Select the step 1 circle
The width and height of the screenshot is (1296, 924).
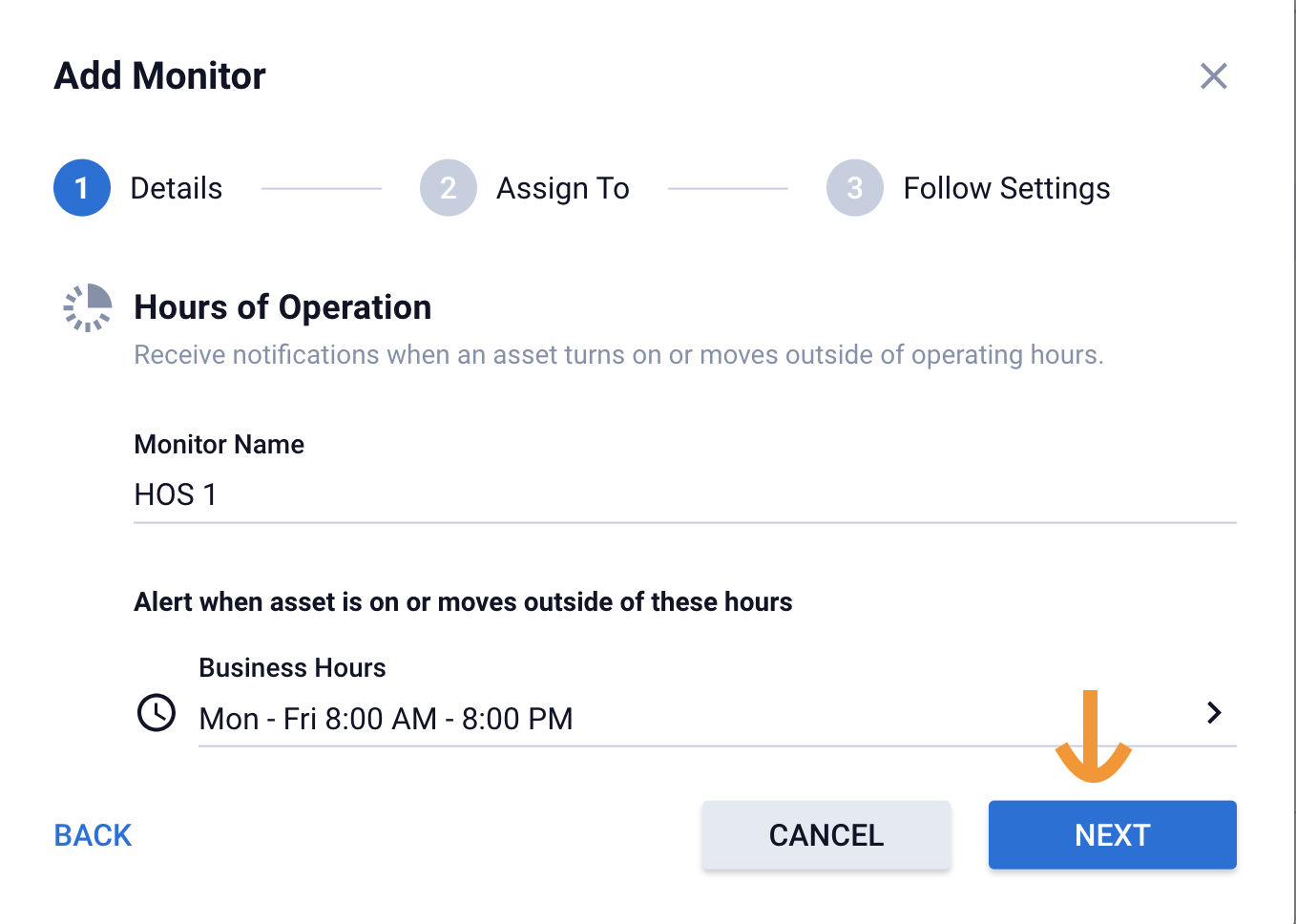[82, 188]
